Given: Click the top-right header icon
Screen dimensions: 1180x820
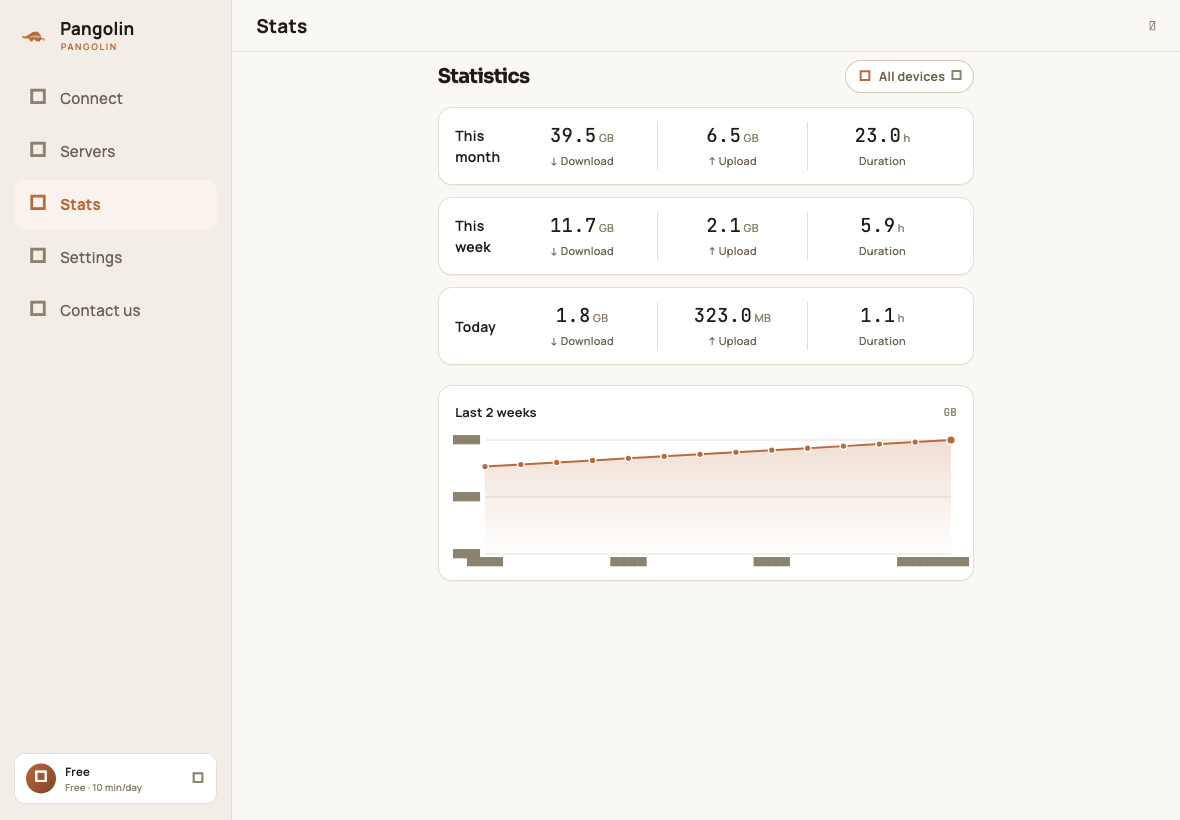Looking at the screenshot, I should (x=1152, y=26).
